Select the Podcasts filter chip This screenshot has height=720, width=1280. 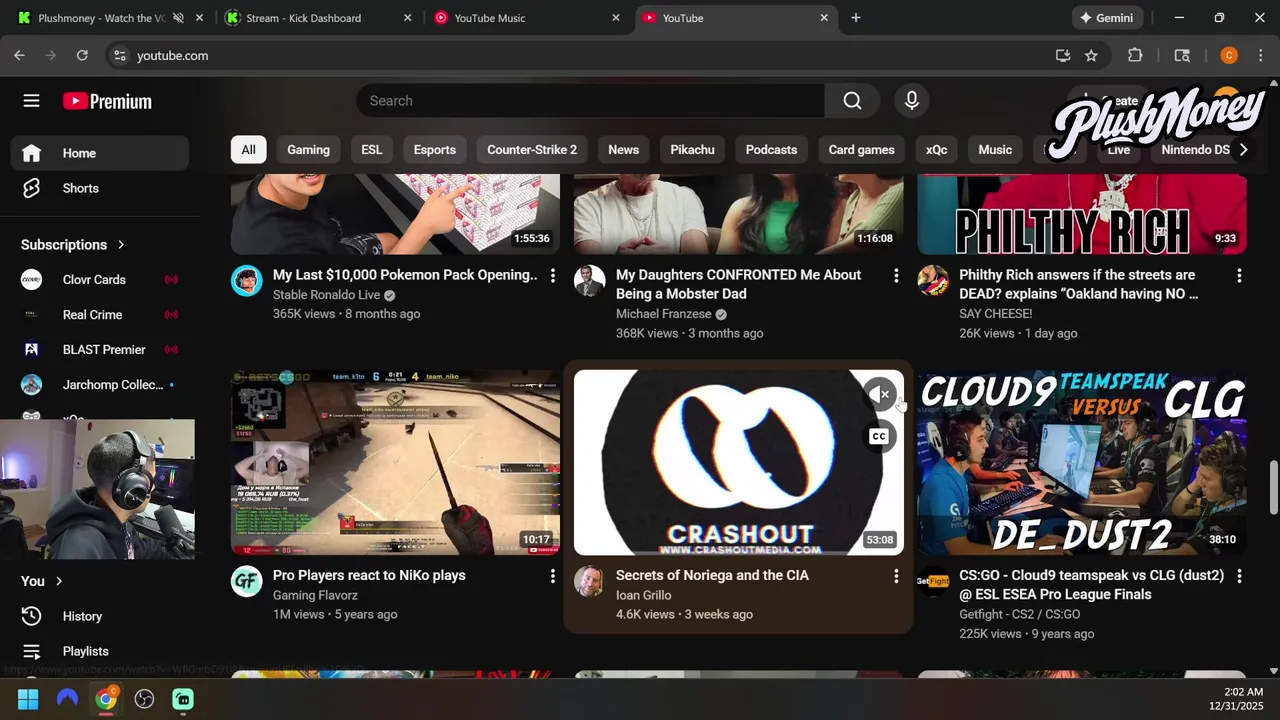coord(771,150)
